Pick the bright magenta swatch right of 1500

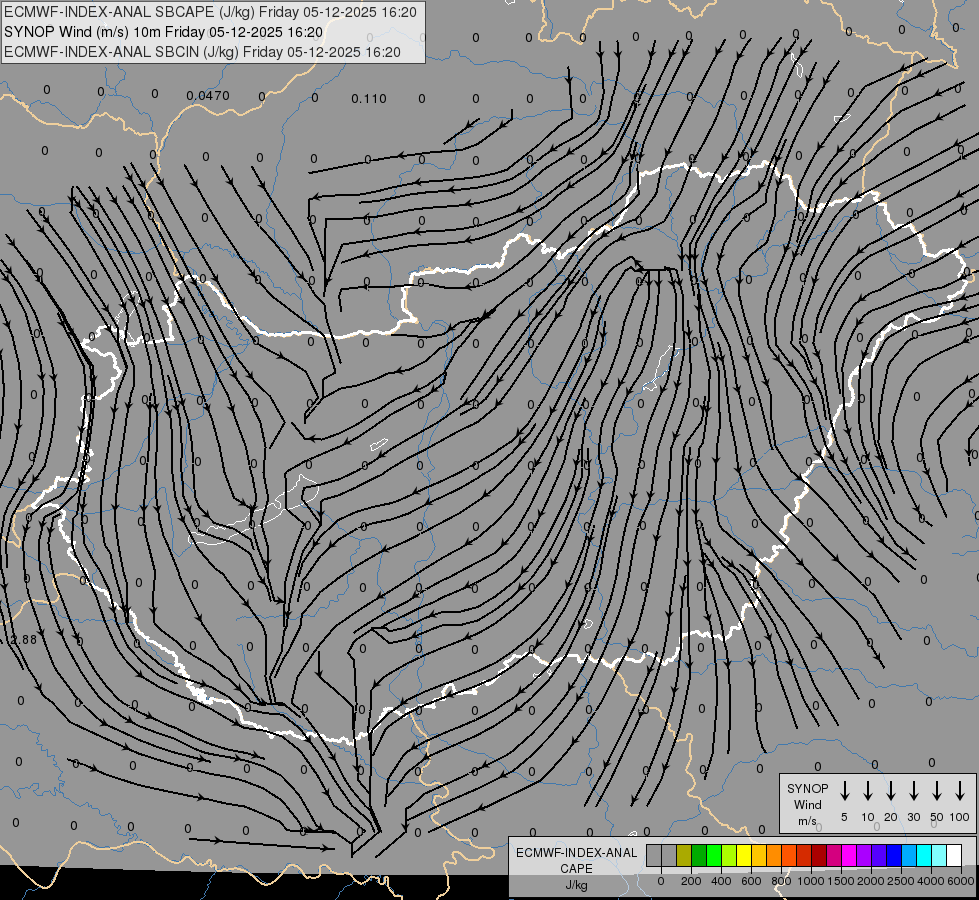tap(849, 855)
